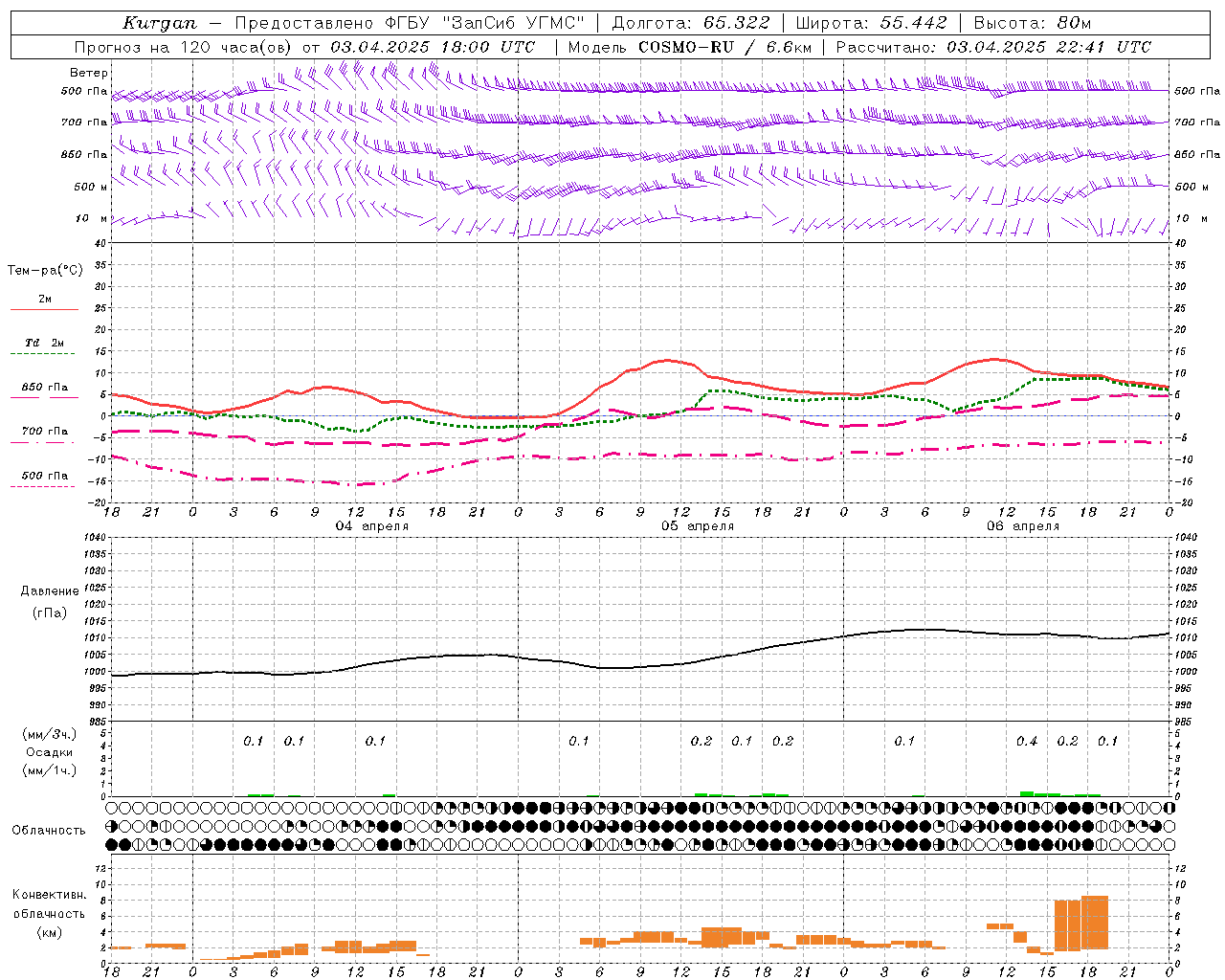Click the "Давление" pressure section label
Screen dimensions: 1225x980
click(50, 591)
